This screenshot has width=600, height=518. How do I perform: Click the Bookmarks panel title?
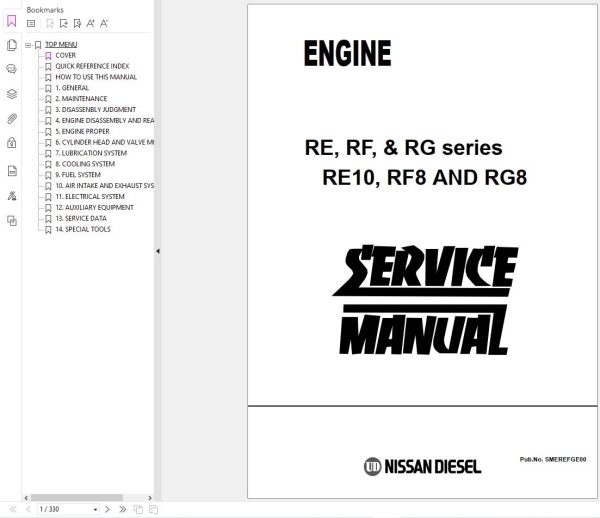pos(45,10)
